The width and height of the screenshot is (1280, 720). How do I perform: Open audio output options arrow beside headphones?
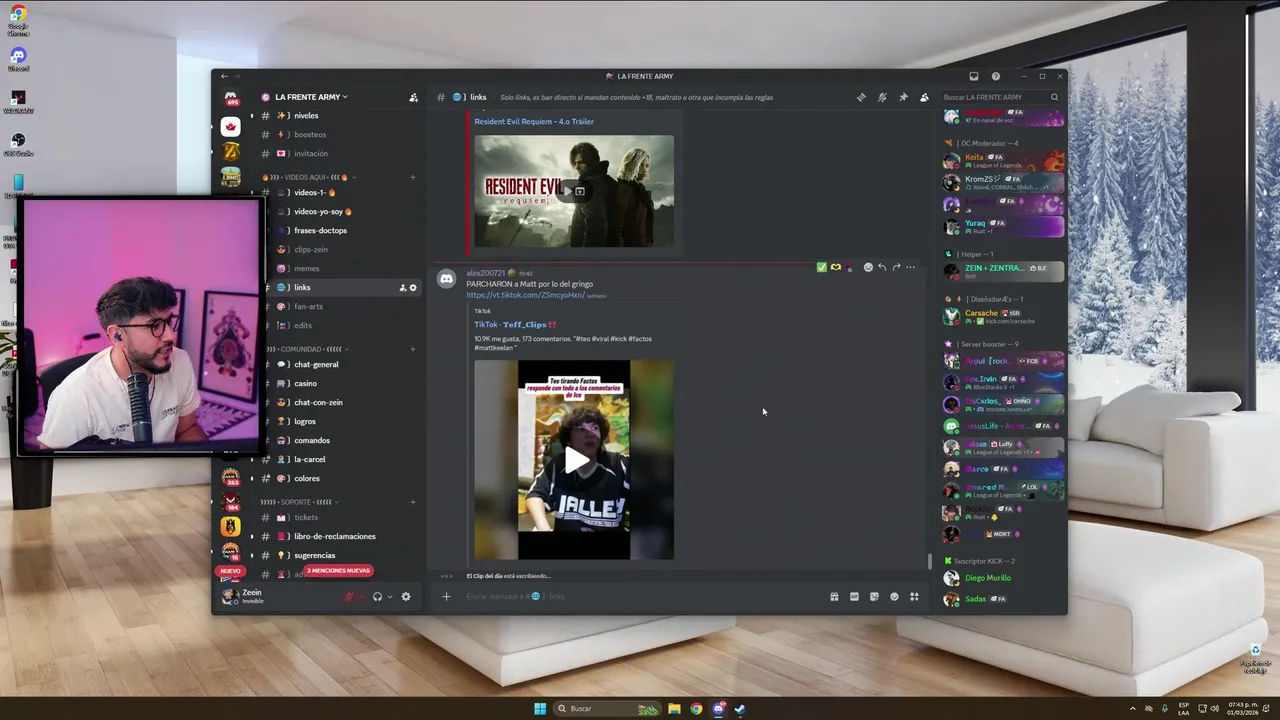389,597
